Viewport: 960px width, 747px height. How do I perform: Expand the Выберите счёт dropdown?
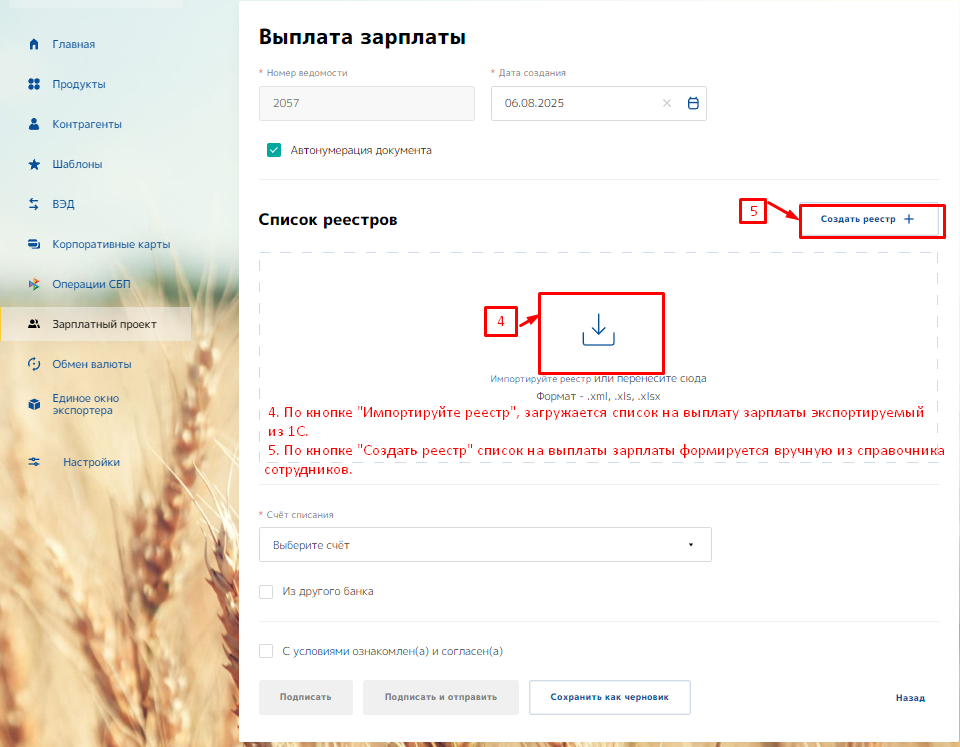tap(485, 545)
